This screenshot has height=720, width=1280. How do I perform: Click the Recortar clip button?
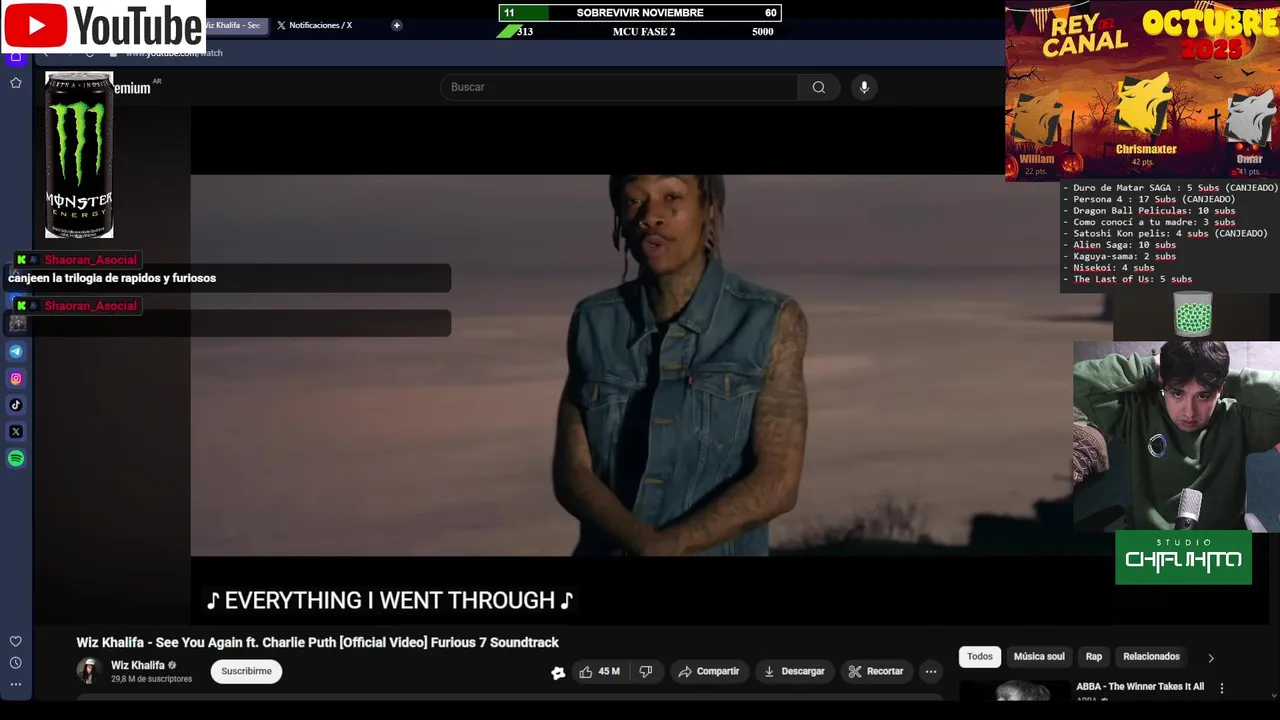click(x=876, y=672)
